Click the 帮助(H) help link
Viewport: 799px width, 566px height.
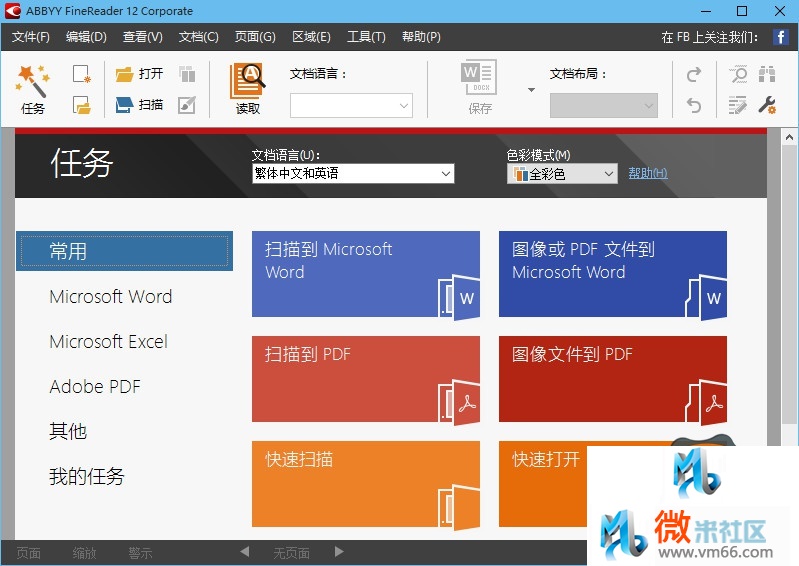pyautogui.click(x=648, y=173)
